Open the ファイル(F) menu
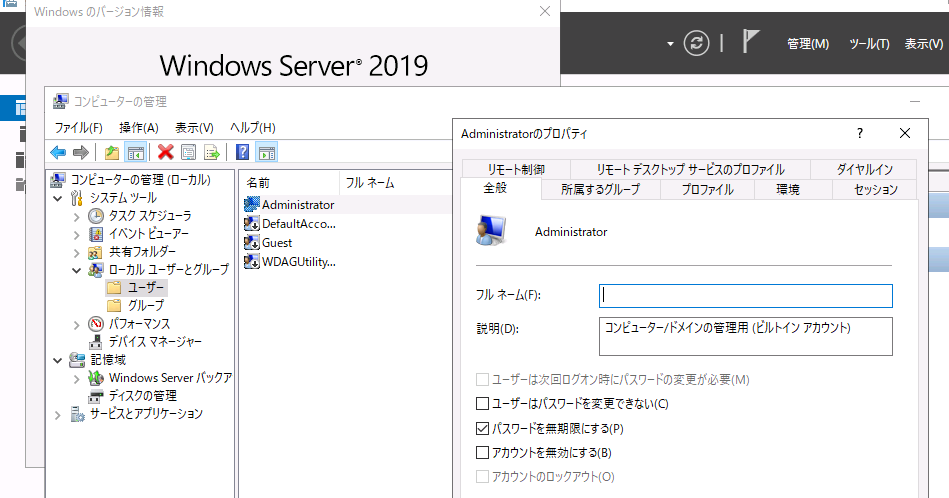Screen dimensions: 949x498 tap(79, 128)
